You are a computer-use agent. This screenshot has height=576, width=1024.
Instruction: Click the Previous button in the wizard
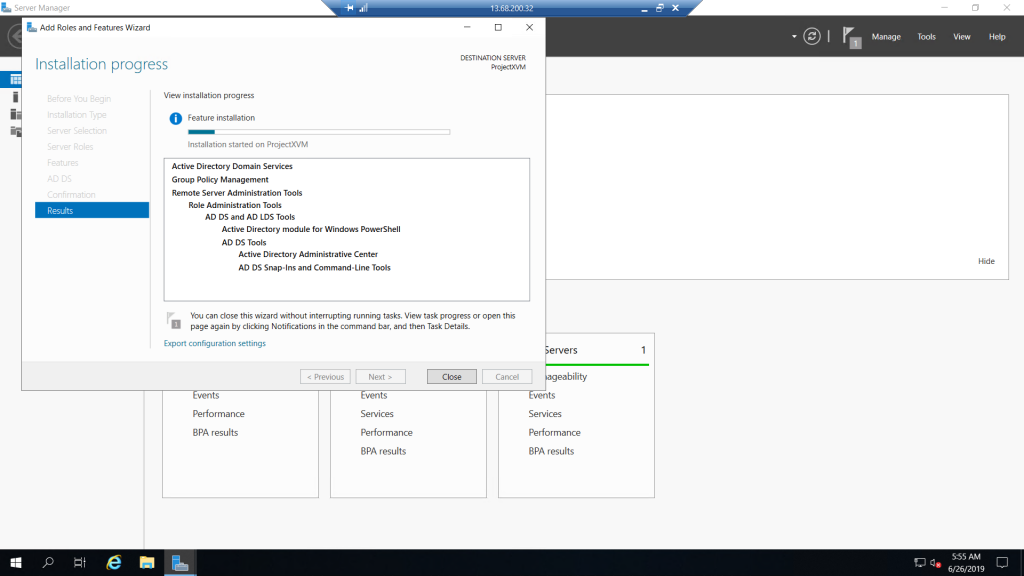(x=325, y=377)
